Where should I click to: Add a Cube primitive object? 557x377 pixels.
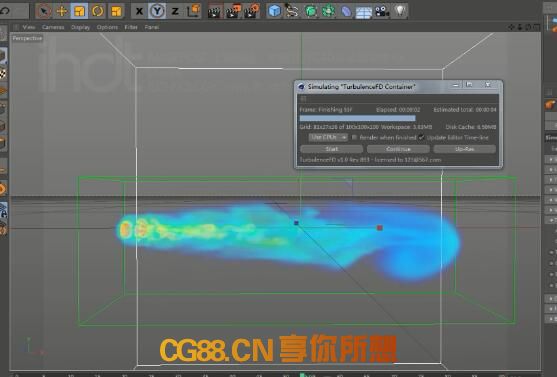click(274, 11)
